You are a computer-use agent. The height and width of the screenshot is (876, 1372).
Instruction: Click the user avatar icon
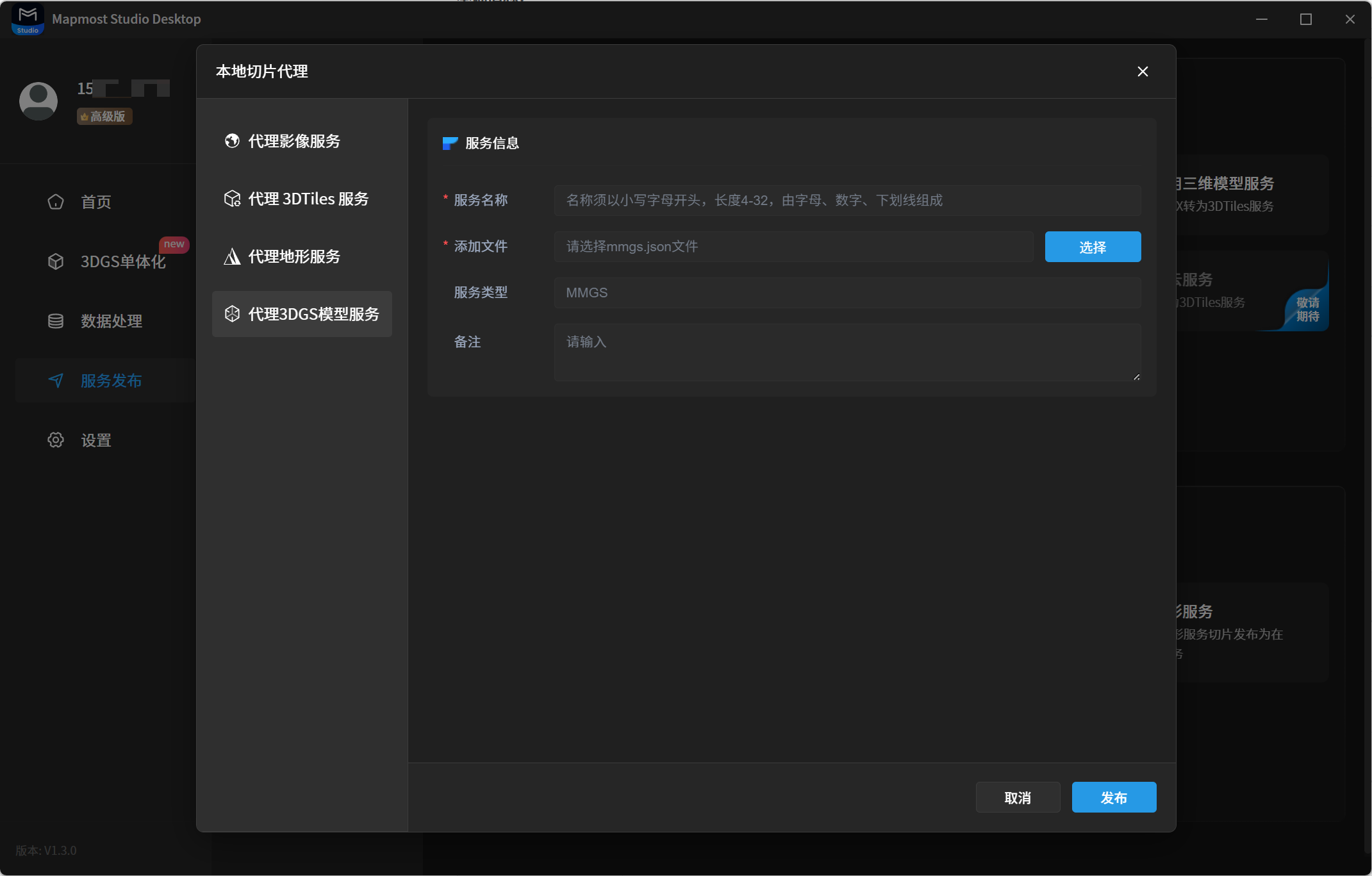pyautogui.click(x=38, y=101)
